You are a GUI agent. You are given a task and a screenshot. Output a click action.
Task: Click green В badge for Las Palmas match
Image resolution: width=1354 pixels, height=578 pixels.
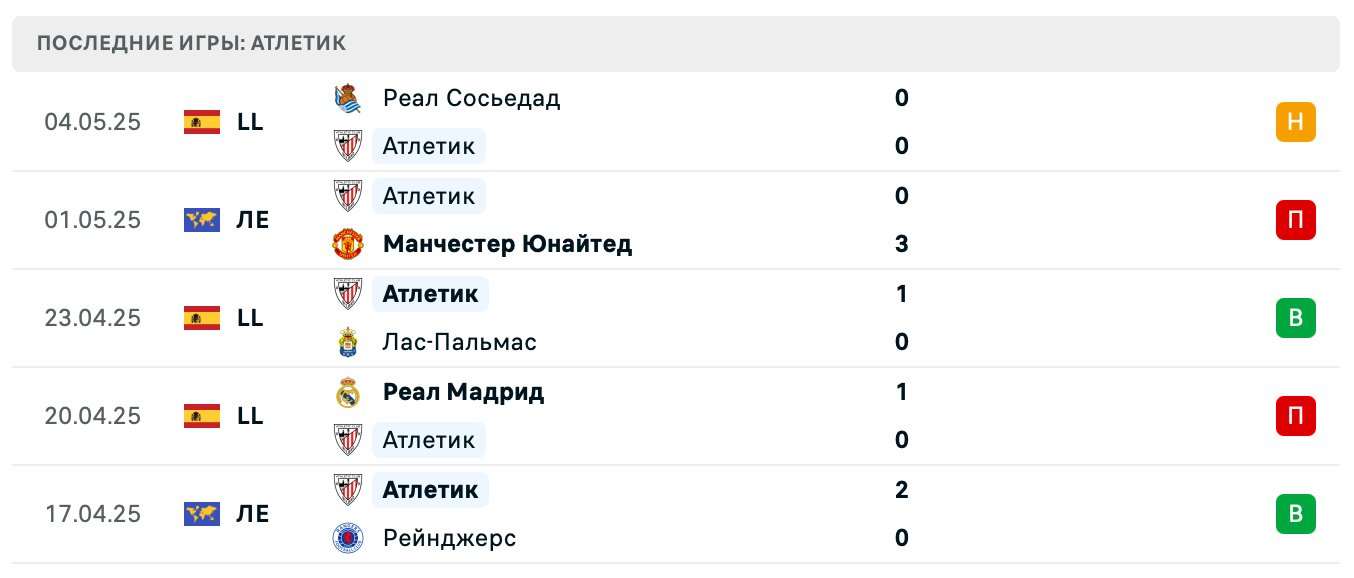pos(1295,318)
